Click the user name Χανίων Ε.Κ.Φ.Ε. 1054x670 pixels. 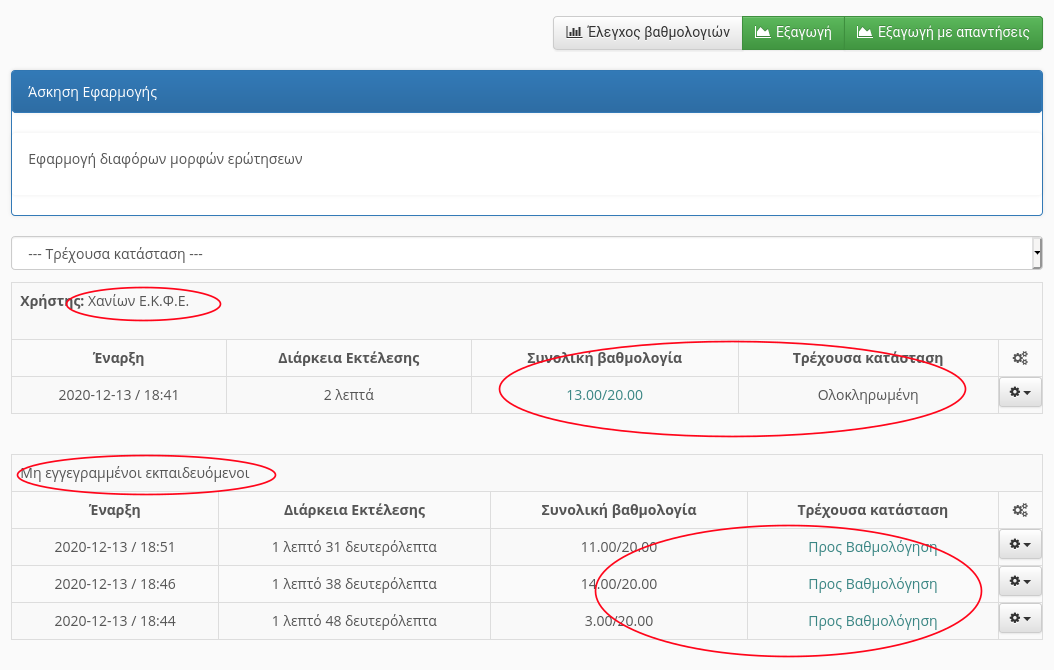(138, 301)
